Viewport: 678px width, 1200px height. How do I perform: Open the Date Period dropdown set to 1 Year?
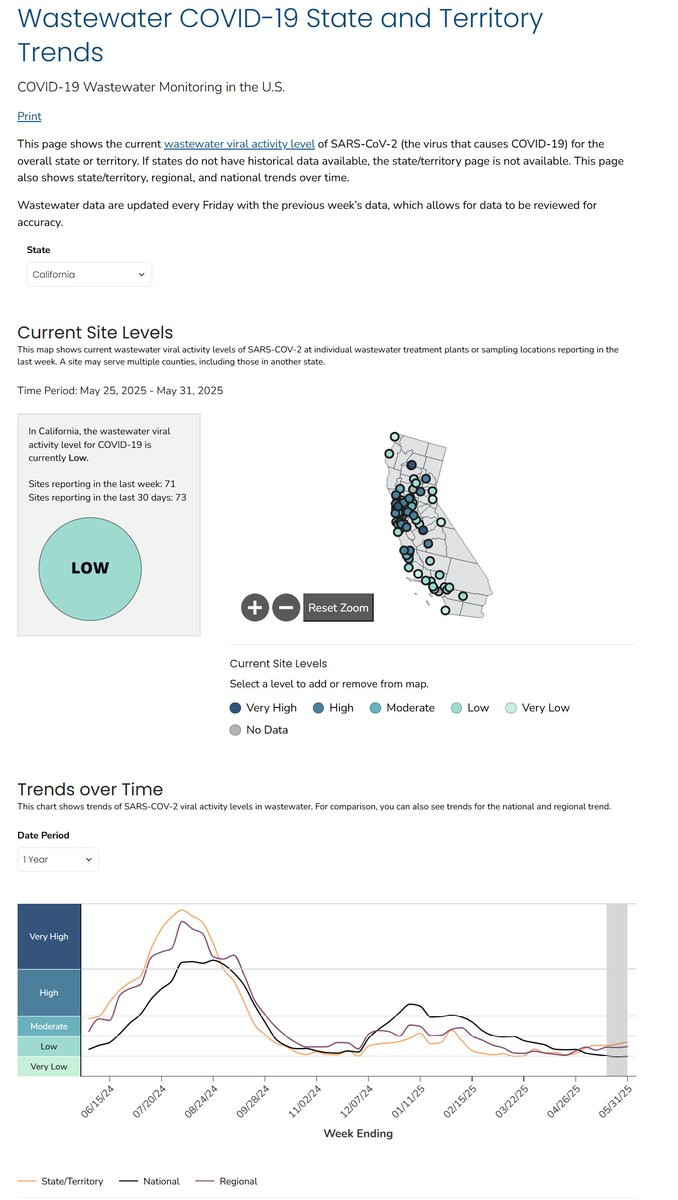(58, 859)
